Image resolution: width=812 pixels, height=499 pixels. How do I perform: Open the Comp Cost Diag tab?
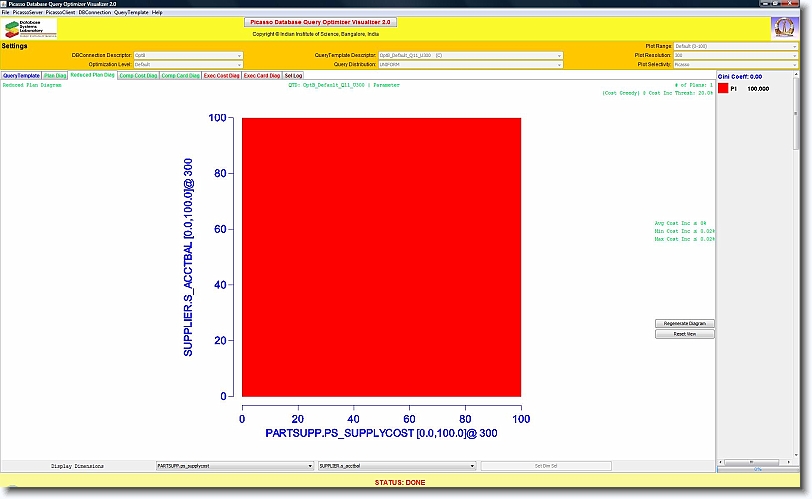[x=137, y=75]
